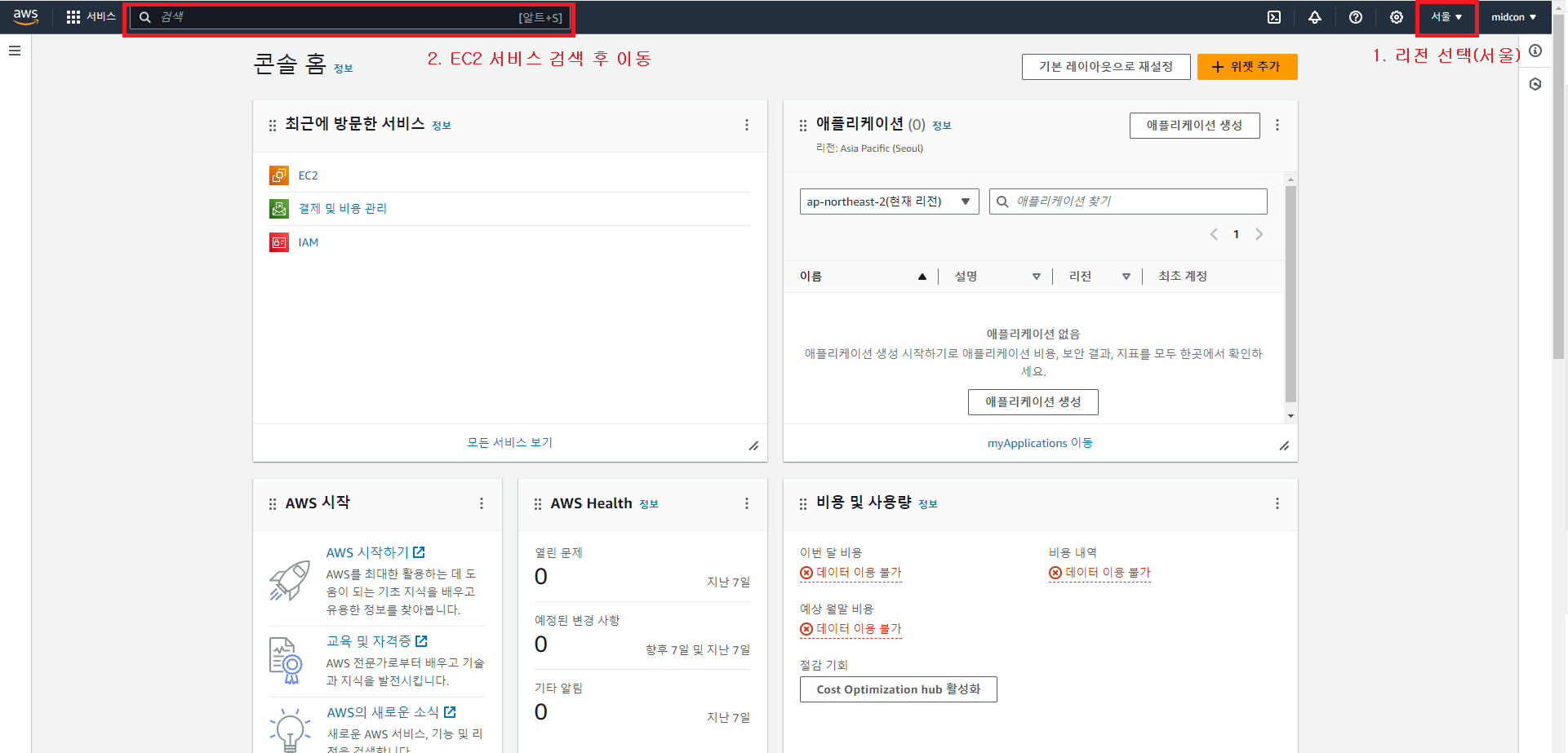
Task: Open the settings gear icon
Action: point(1397,17)
